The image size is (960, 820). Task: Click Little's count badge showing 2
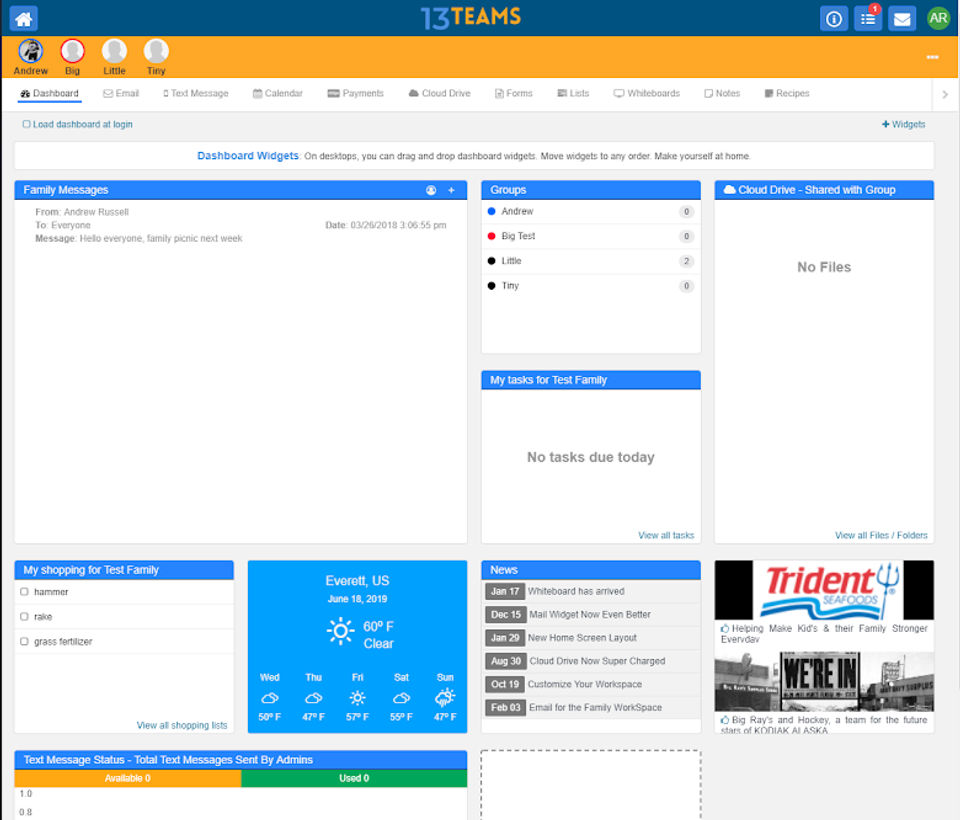(x=686, y=261)
